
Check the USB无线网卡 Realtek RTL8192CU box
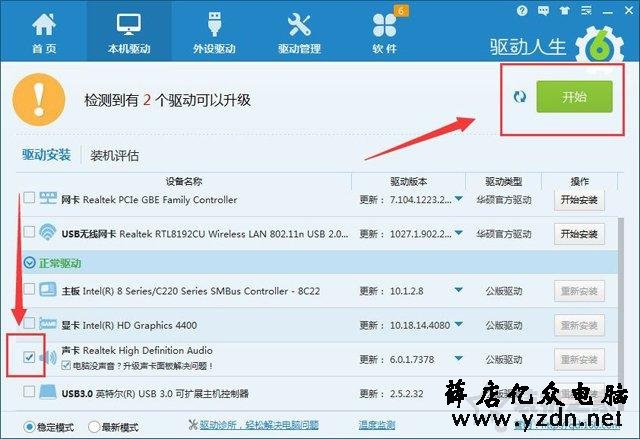29,232
